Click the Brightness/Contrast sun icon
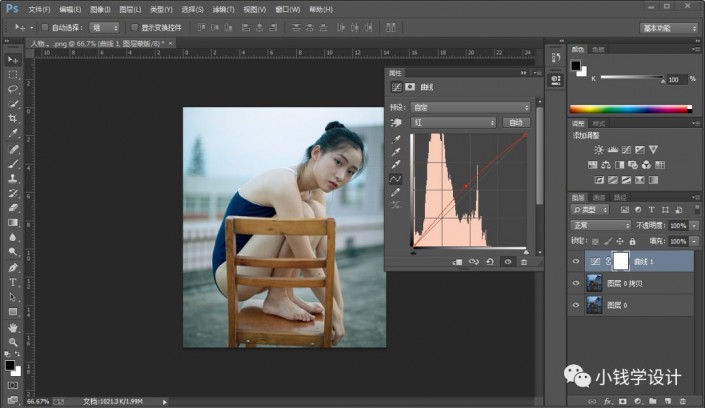 (600, 149)
